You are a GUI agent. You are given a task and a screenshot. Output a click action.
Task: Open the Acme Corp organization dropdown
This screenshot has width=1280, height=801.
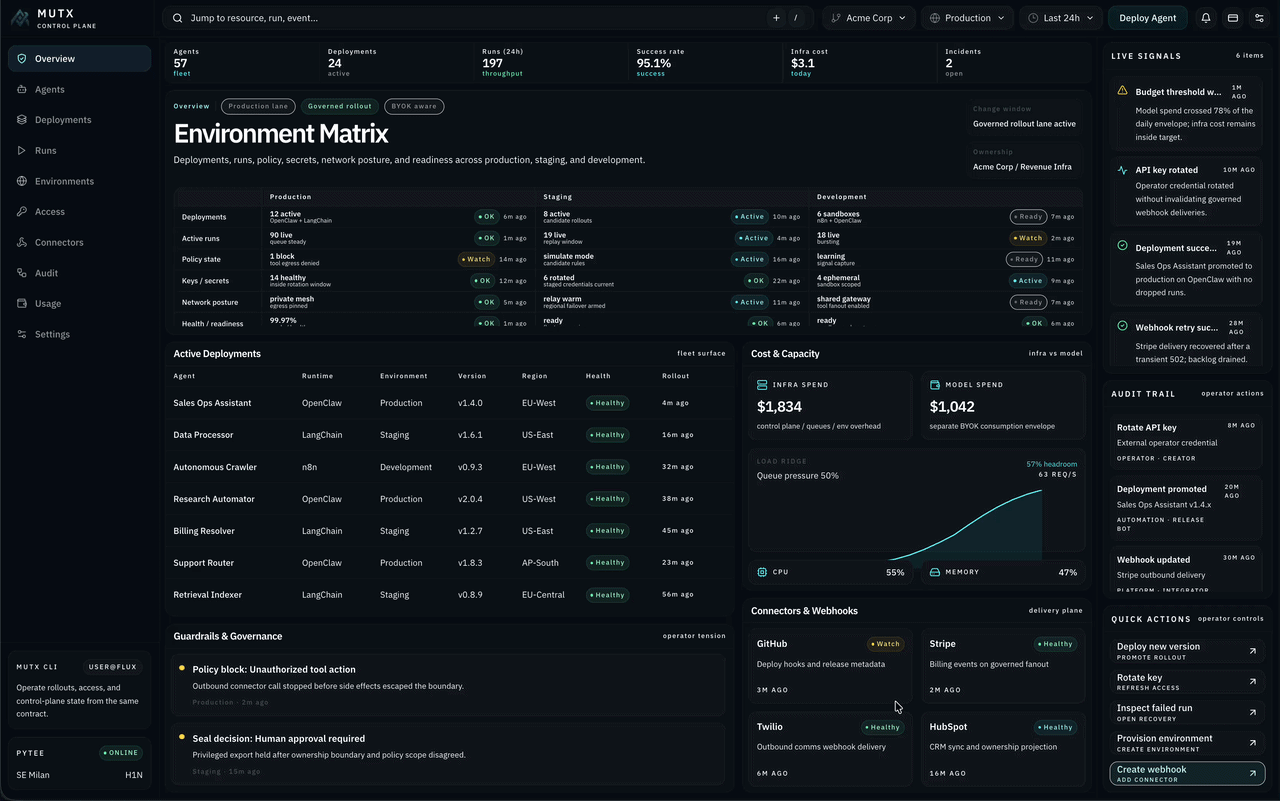(x=869, y=18)
